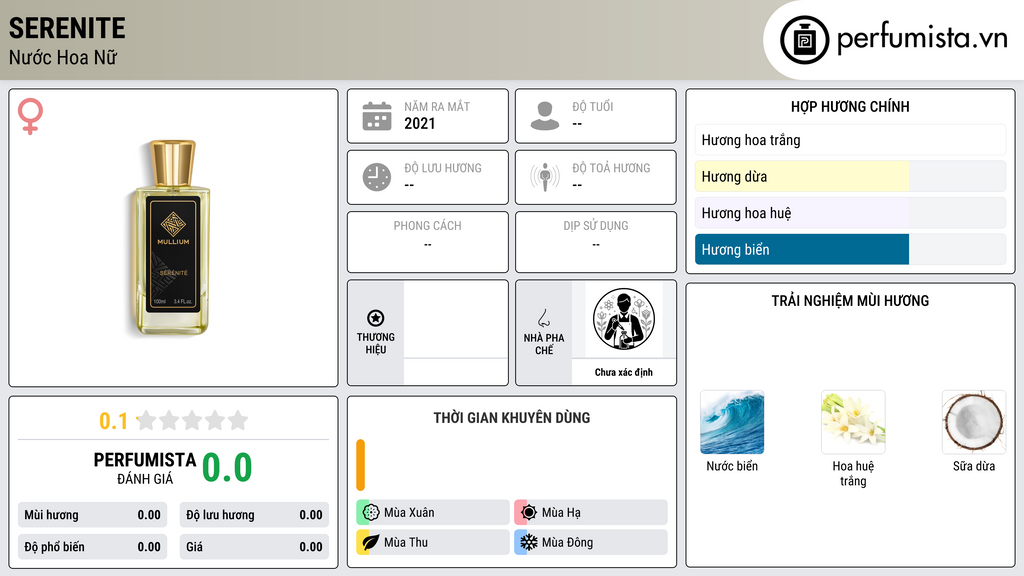Click the fifth rating star

coord(238,420)
